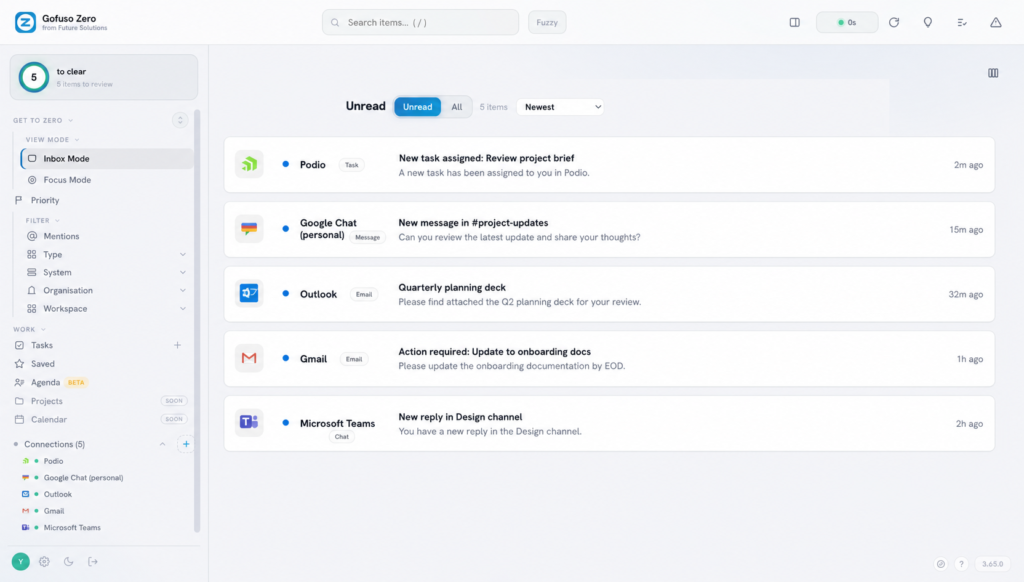Click the Outlook app icon in list
The width and height of the screenshot is (1024, 582).
point(249,293)
